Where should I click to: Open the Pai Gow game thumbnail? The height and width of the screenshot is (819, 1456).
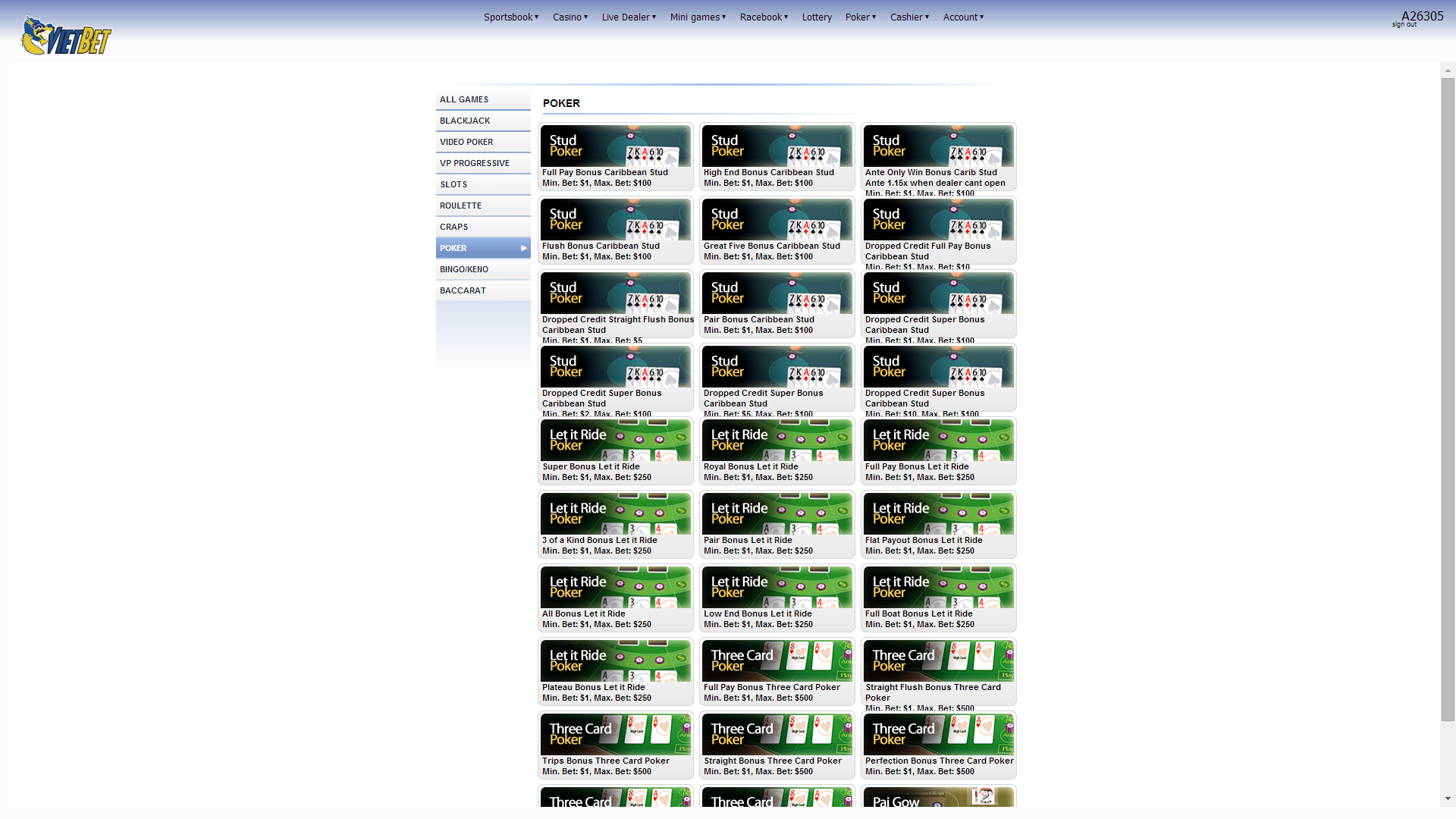coord(938,797)
